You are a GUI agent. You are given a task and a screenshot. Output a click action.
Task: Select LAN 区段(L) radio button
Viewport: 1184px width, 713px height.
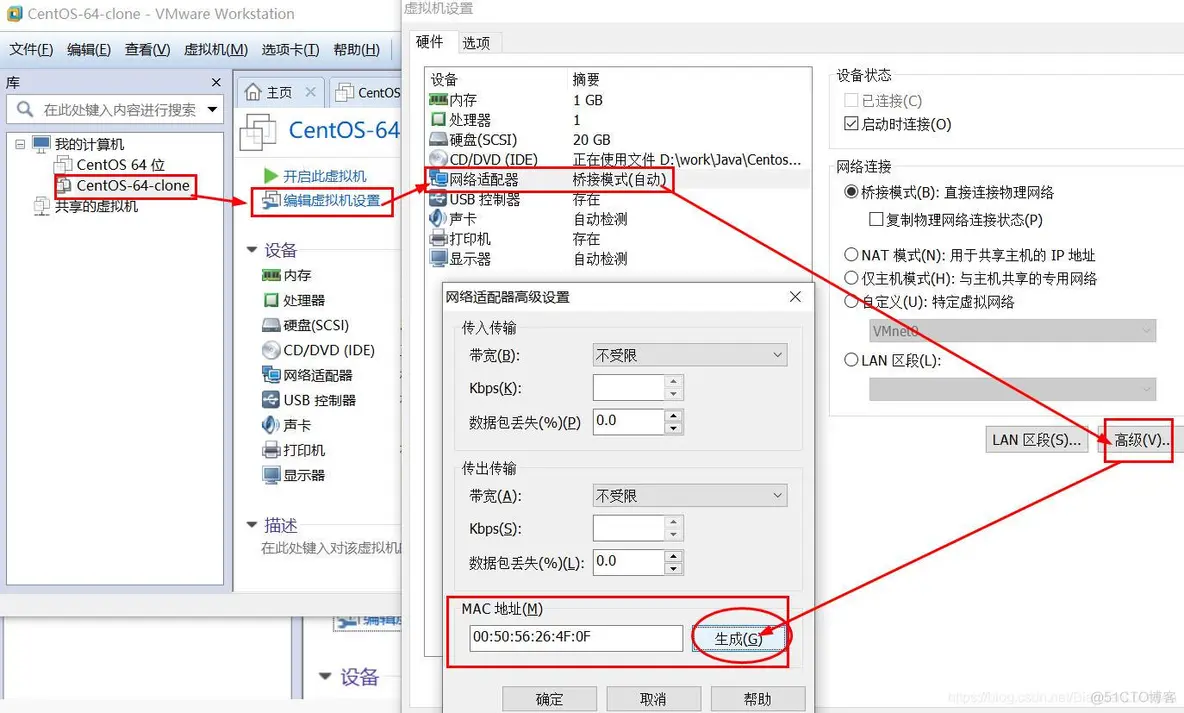[851, 360]
